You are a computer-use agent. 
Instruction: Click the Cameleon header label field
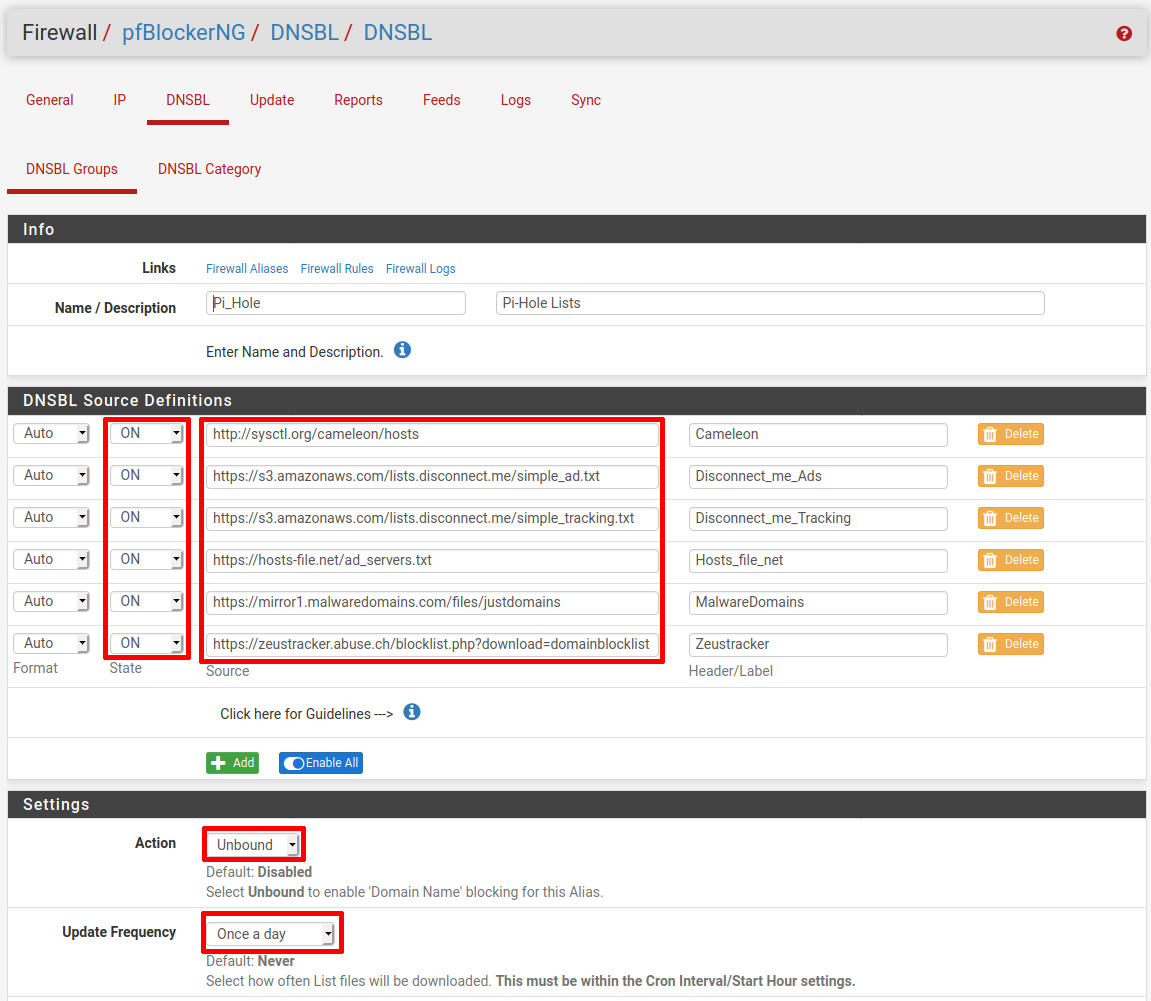818,434
